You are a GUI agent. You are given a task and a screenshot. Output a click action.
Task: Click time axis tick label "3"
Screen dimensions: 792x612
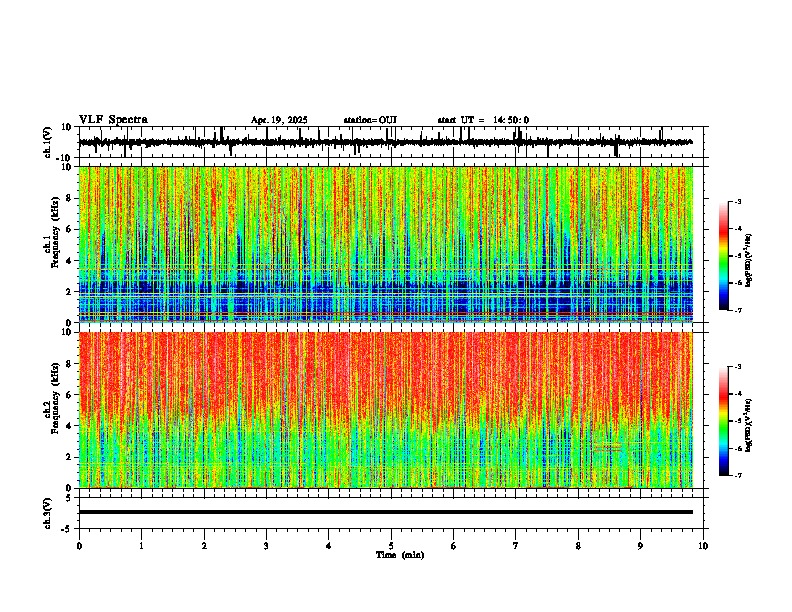point(266,546)
